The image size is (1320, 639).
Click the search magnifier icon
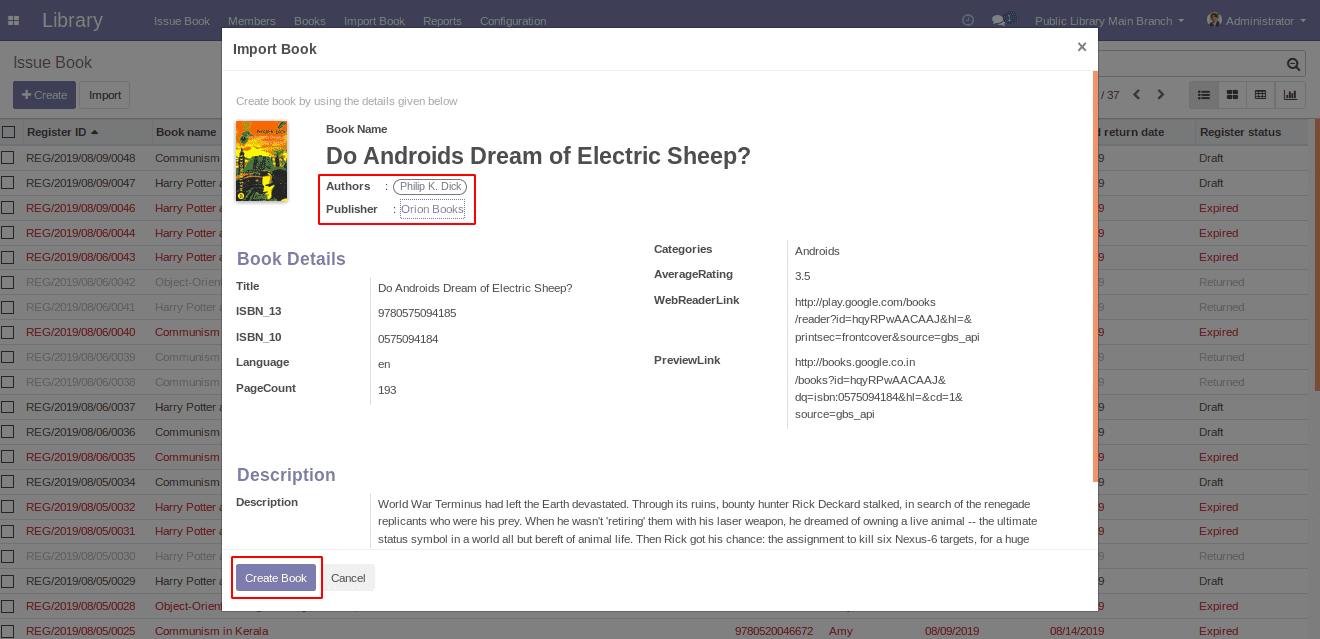click(1294, 64)
